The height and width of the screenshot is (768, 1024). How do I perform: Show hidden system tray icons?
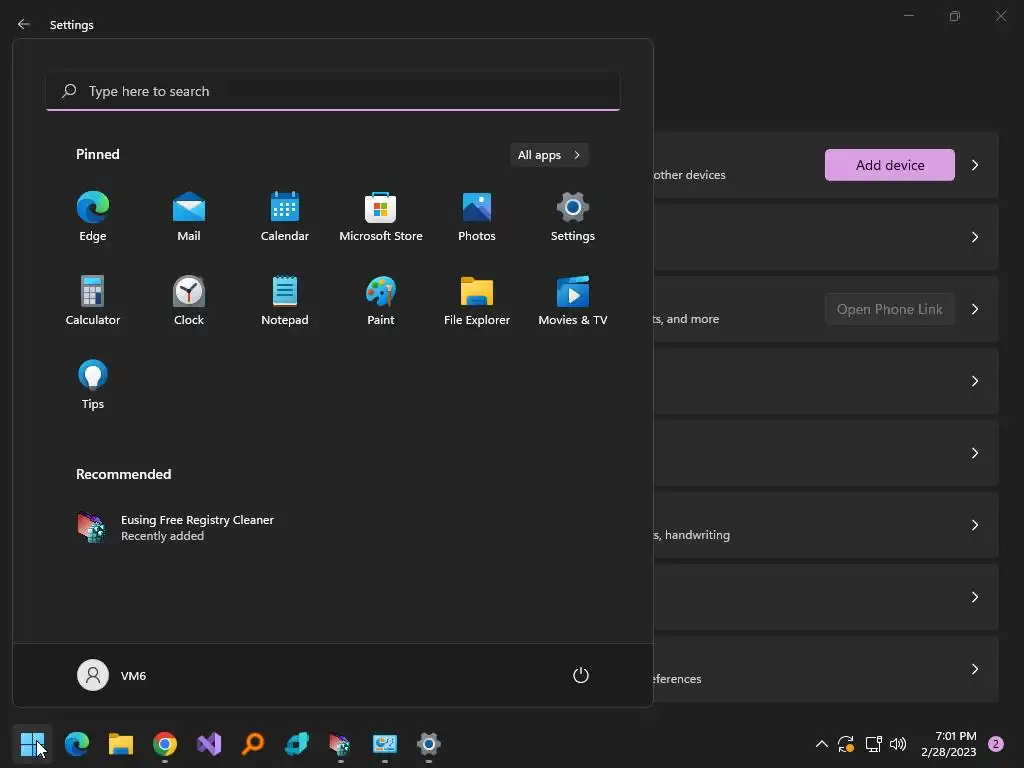822,744
